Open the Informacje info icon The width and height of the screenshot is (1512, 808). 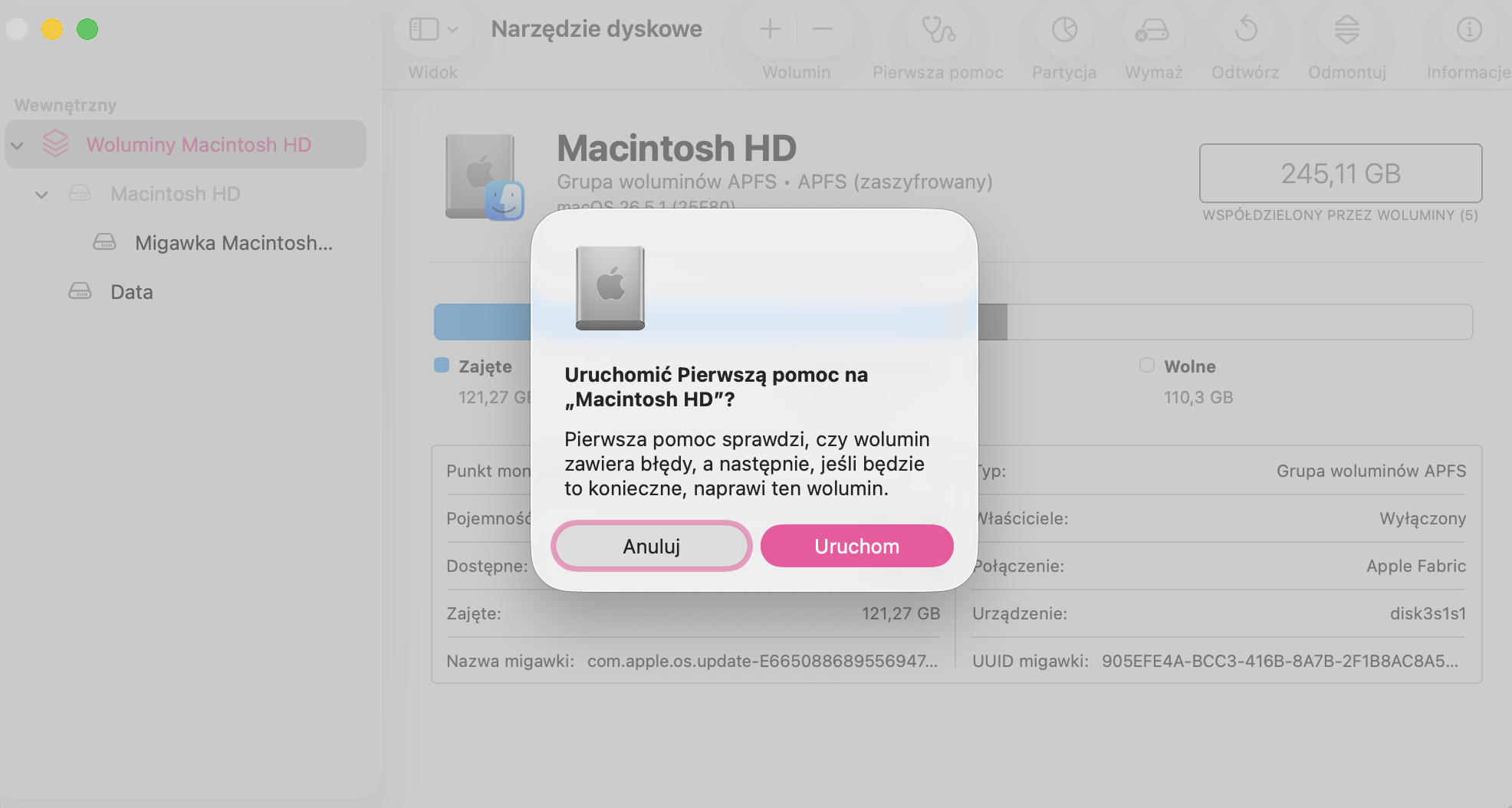[x=1469, y=30]
